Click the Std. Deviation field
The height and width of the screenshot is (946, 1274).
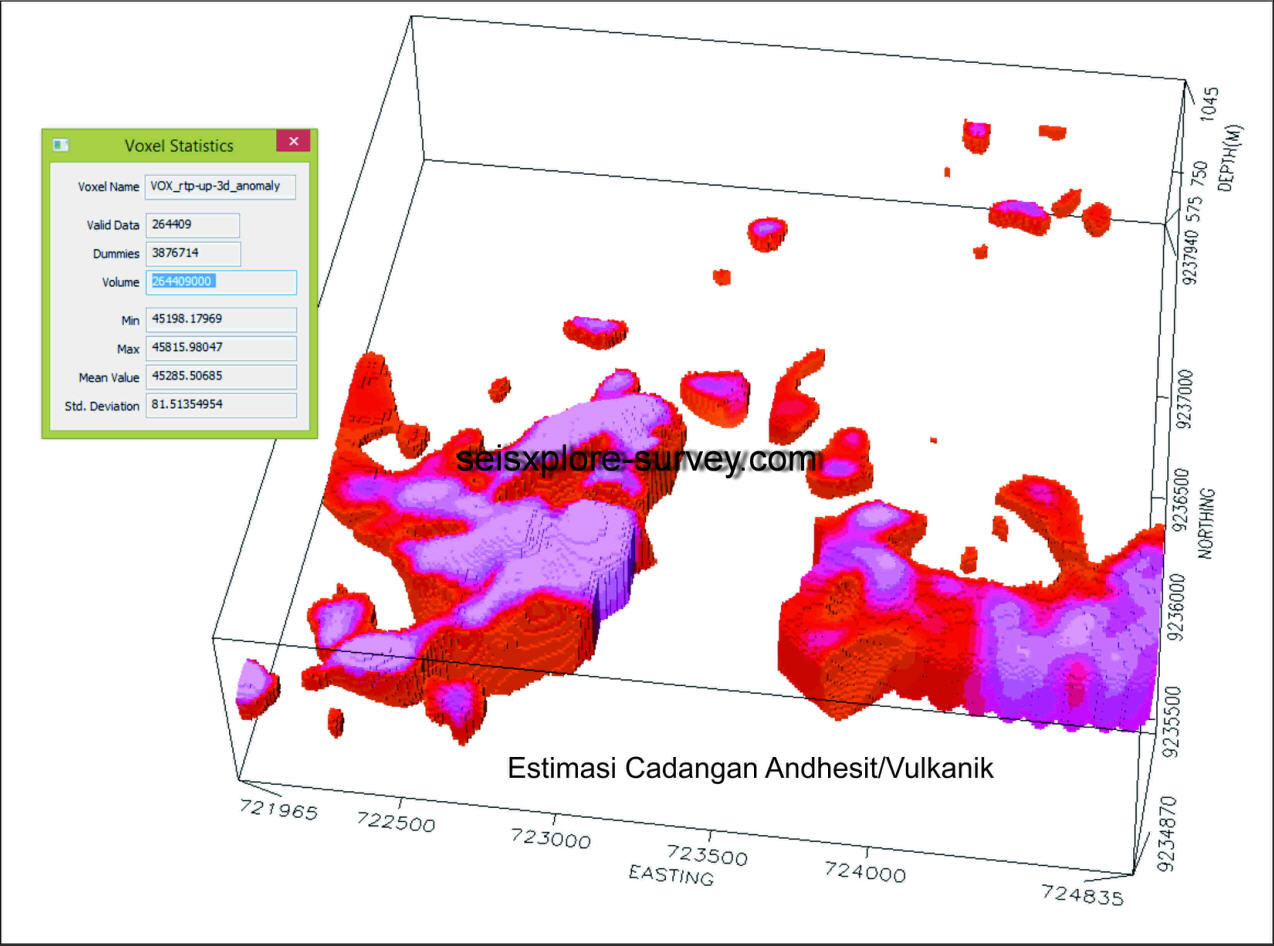point(221,406)
